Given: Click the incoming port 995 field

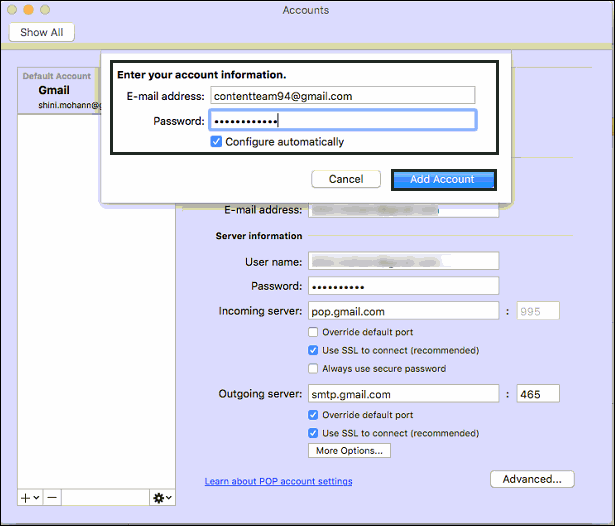Looking at the screenshot, I should coord(538,311).
